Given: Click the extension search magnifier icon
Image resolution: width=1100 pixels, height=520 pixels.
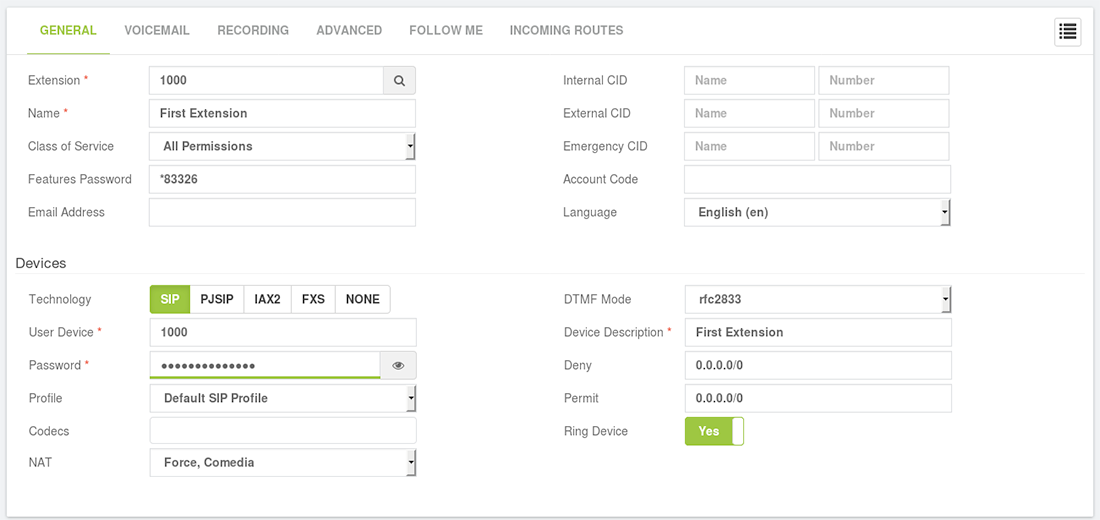Looking at the screenshot, I should 399,81.
